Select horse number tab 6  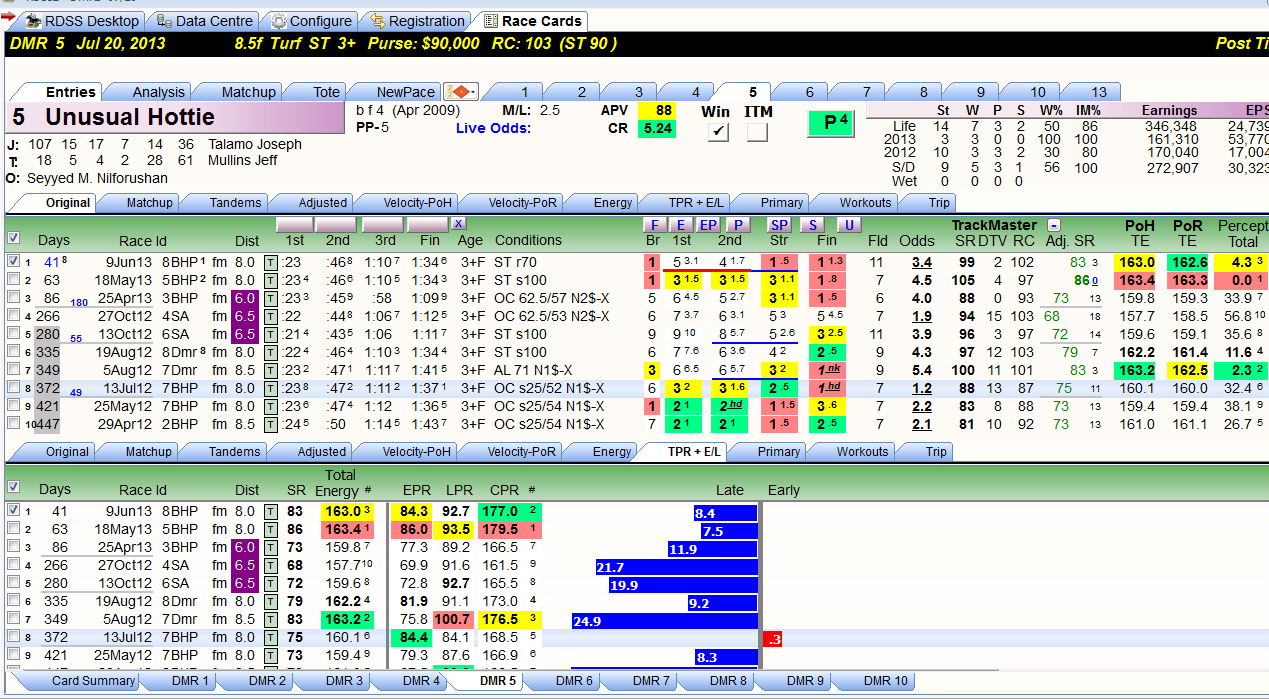809,92
